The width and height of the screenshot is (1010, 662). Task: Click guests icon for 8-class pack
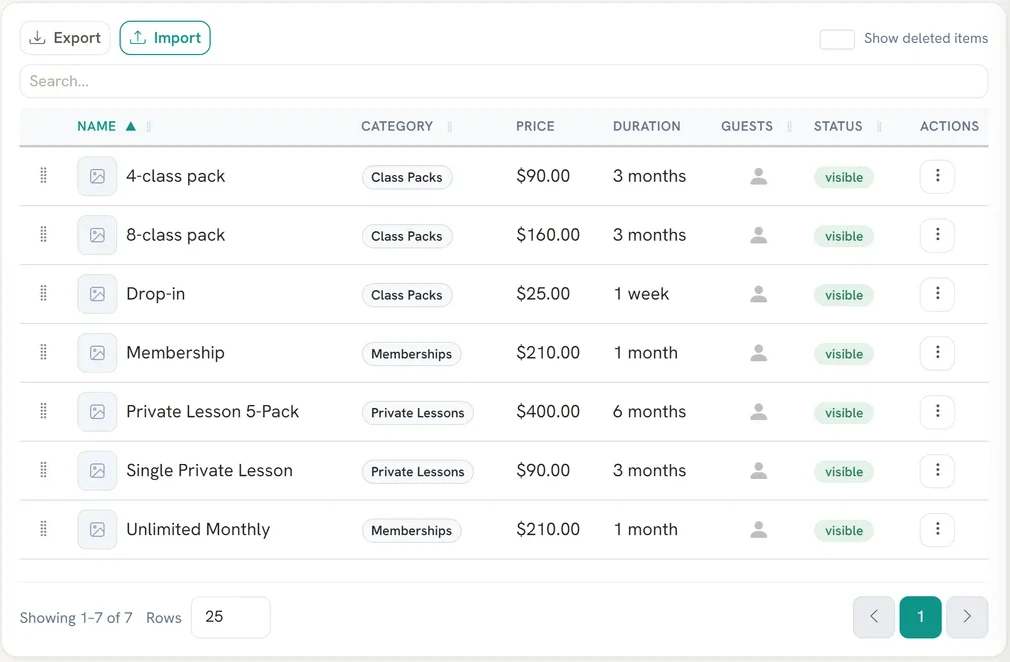pyautogui.click(x=759, y=235)
